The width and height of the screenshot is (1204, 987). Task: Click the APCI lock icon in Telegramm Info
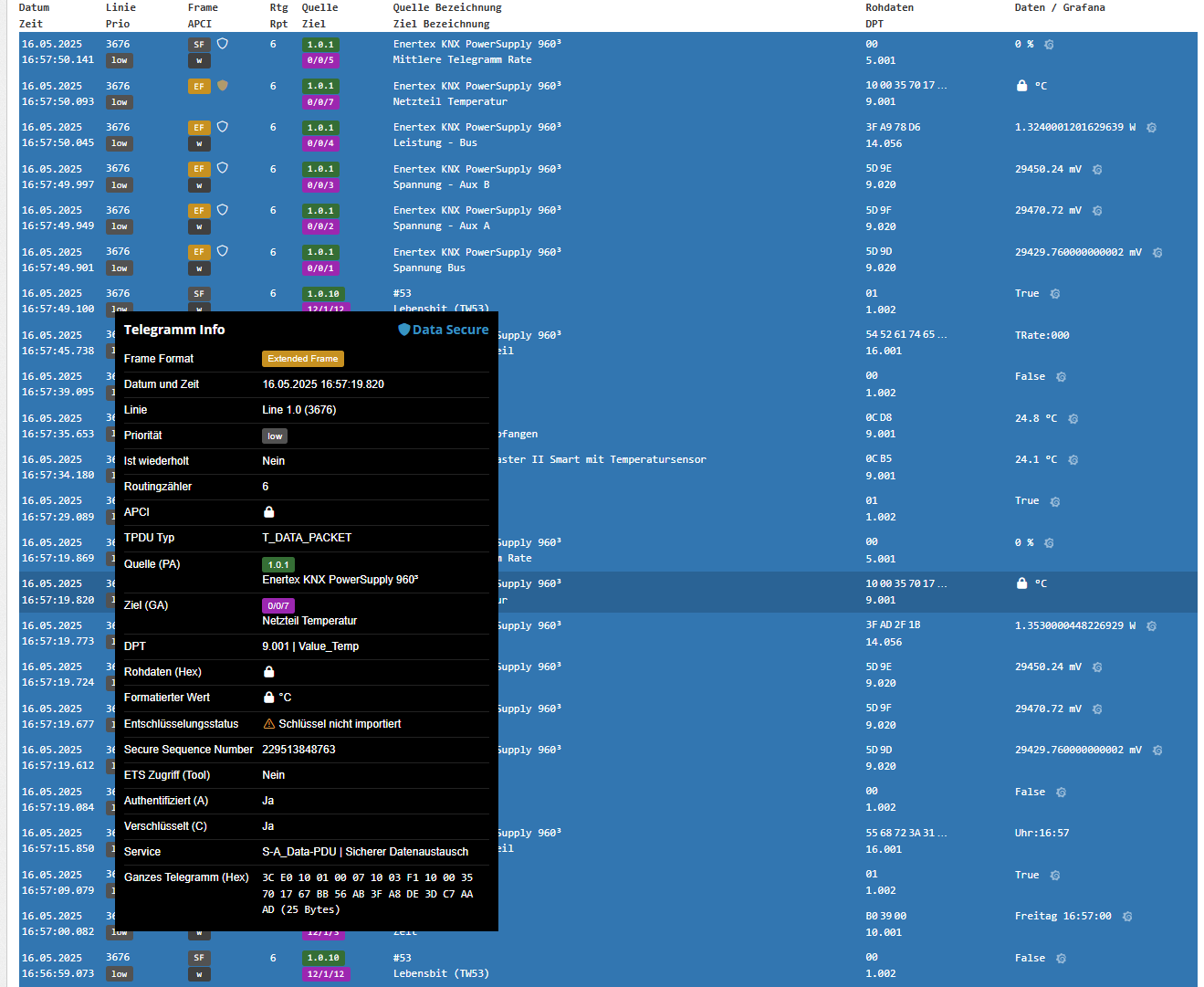click(x=268, y=512)
